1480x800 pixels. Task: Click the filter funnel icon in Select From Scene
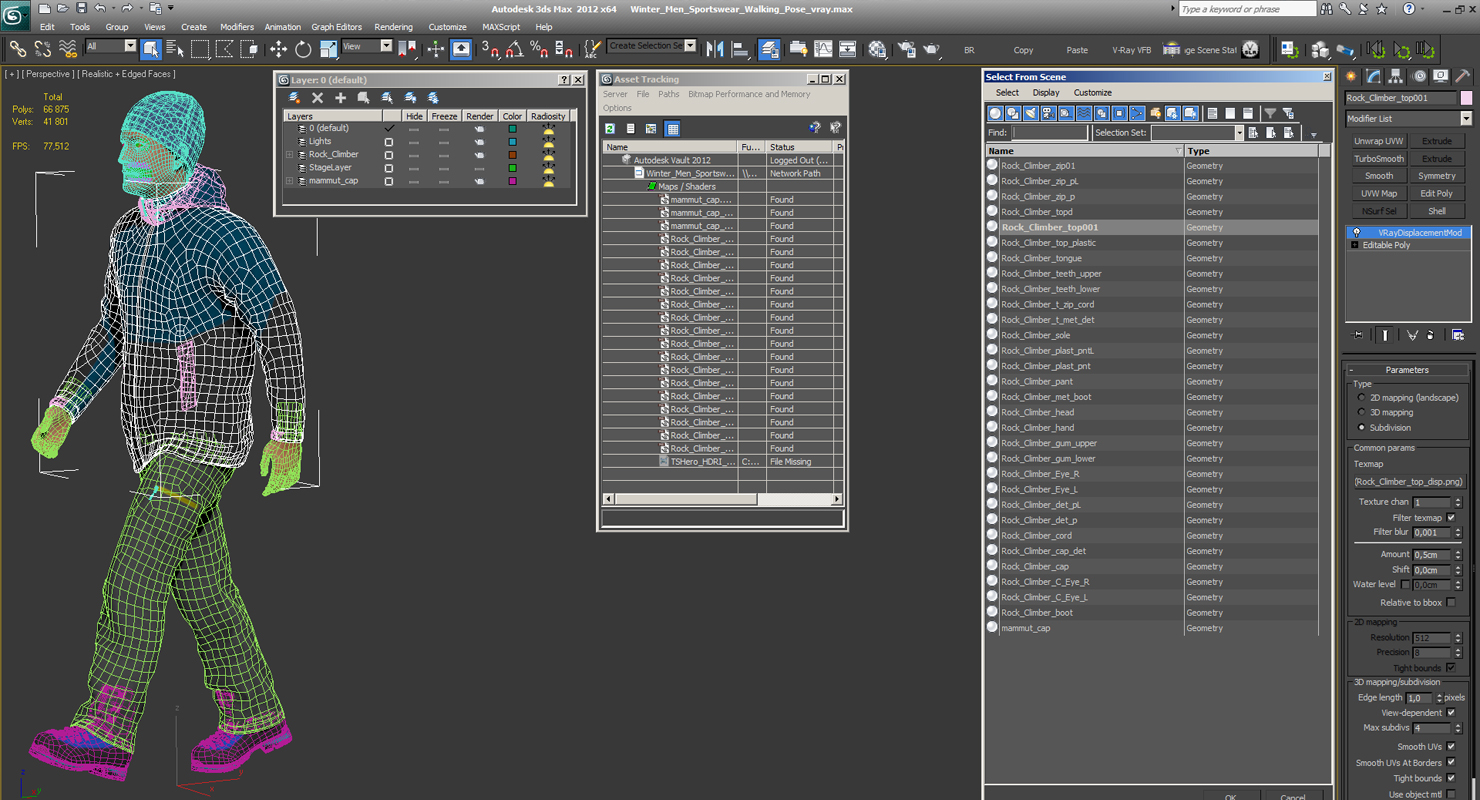(1269, 113)
